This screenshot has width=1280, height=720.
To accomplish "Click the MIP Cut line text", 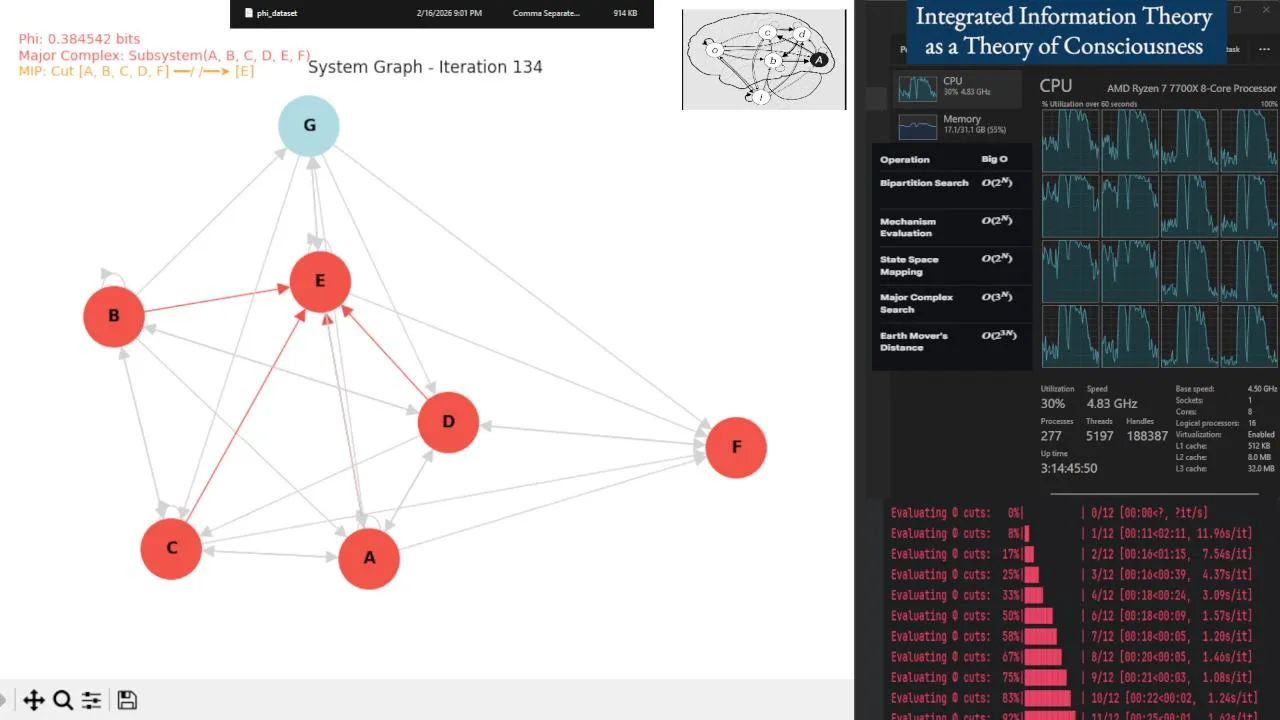I will point(136,71).
